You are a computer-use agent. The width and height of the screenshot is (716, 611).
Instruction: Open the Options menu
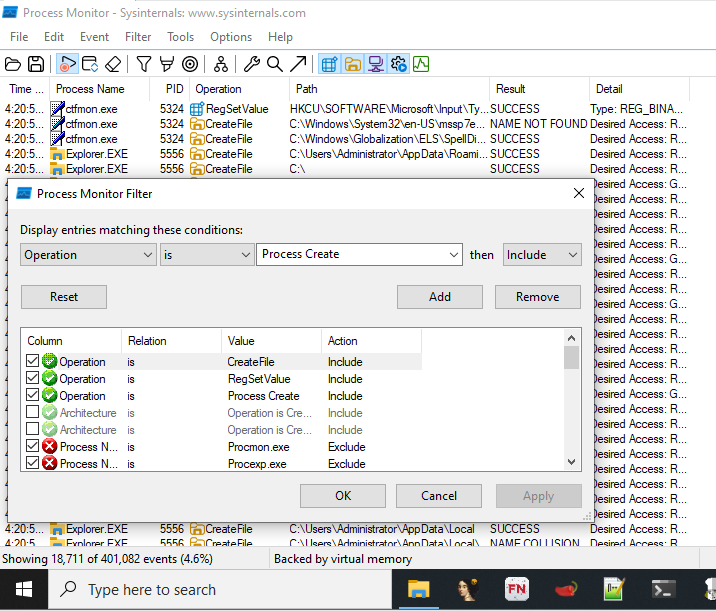(231, 37)
